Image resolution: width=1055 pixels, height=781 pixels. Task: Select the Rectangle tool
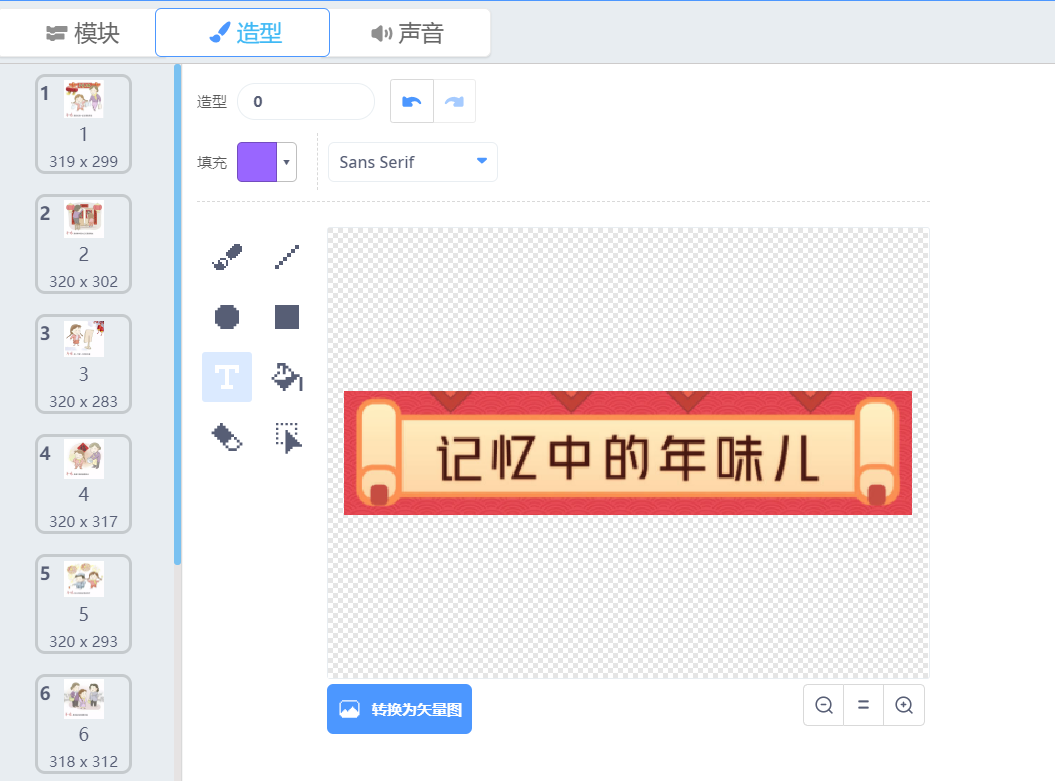coord(287,317)
